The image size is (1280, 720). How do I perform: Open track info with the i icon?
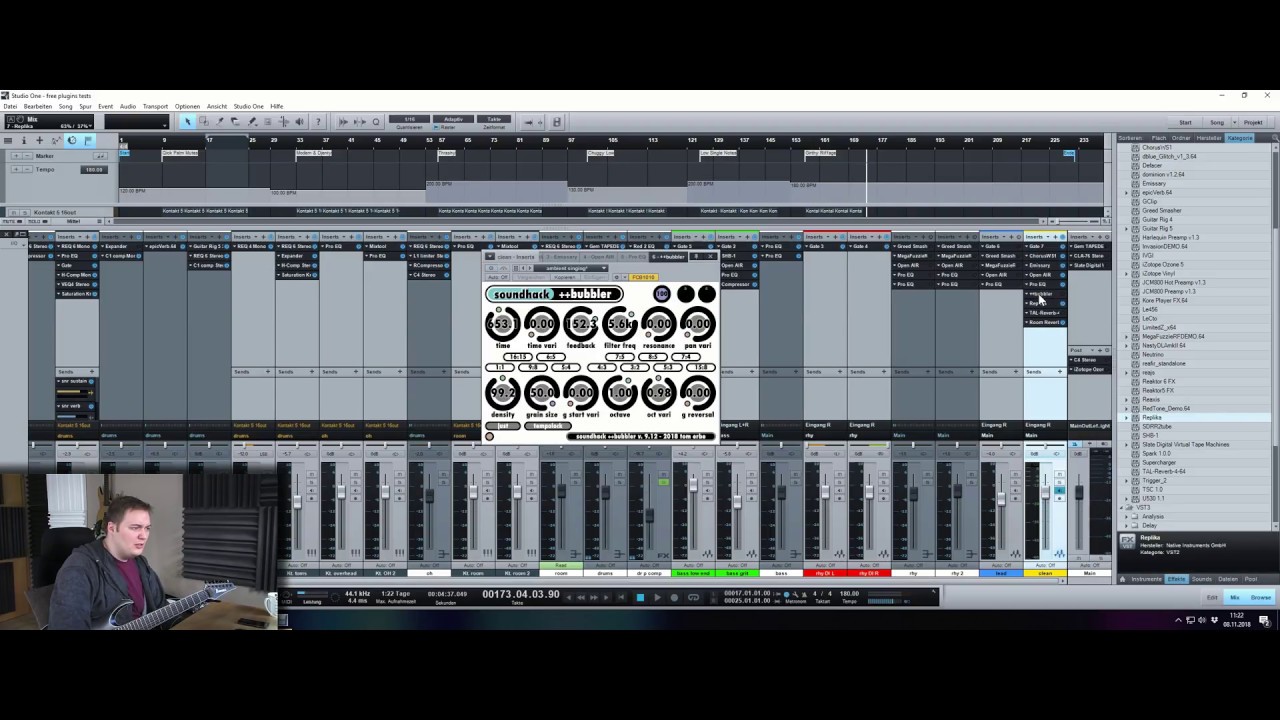point(23,141)
